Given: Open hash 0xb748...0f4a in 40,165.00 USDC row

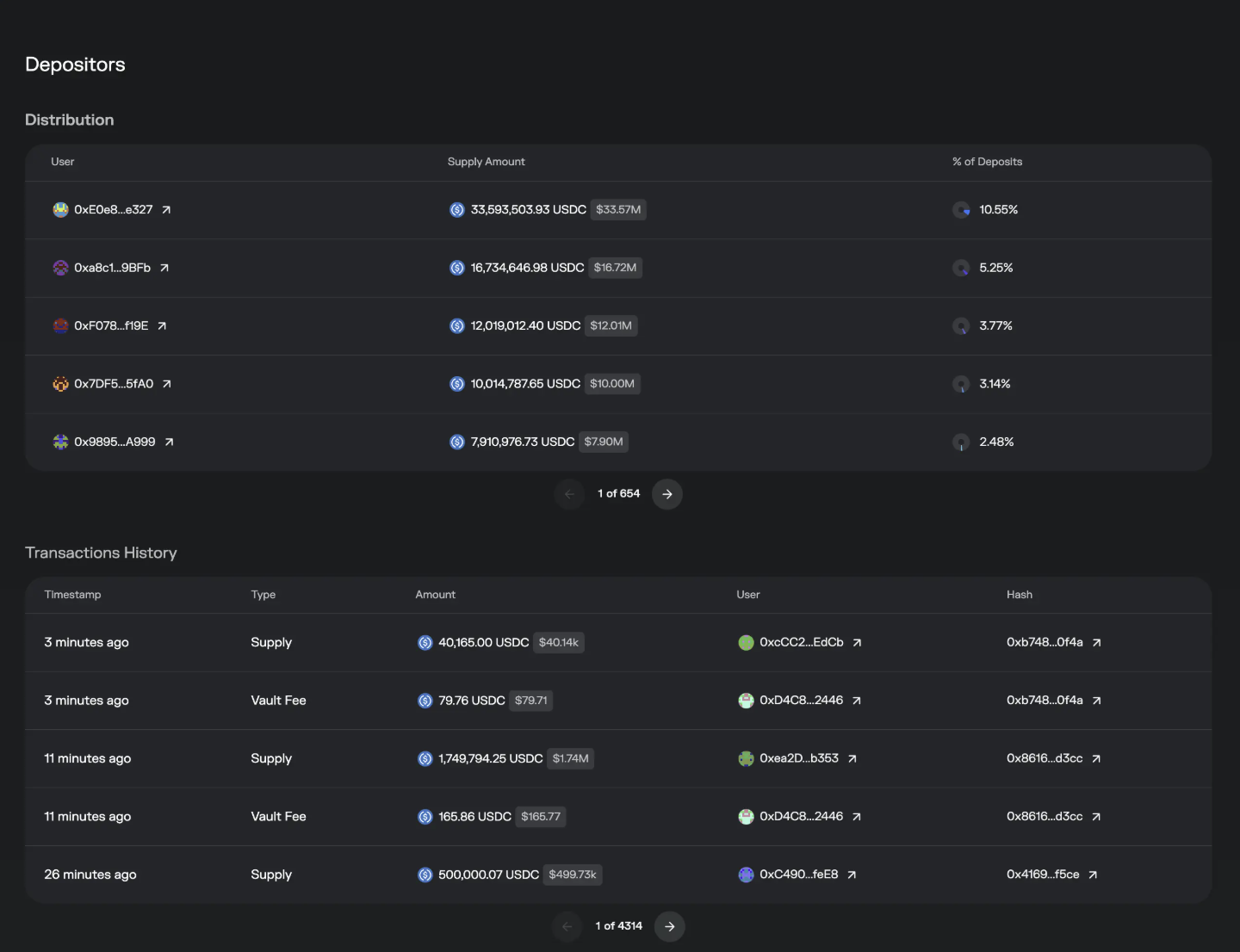Looking at the screenshot, I should pos(1054,642).
